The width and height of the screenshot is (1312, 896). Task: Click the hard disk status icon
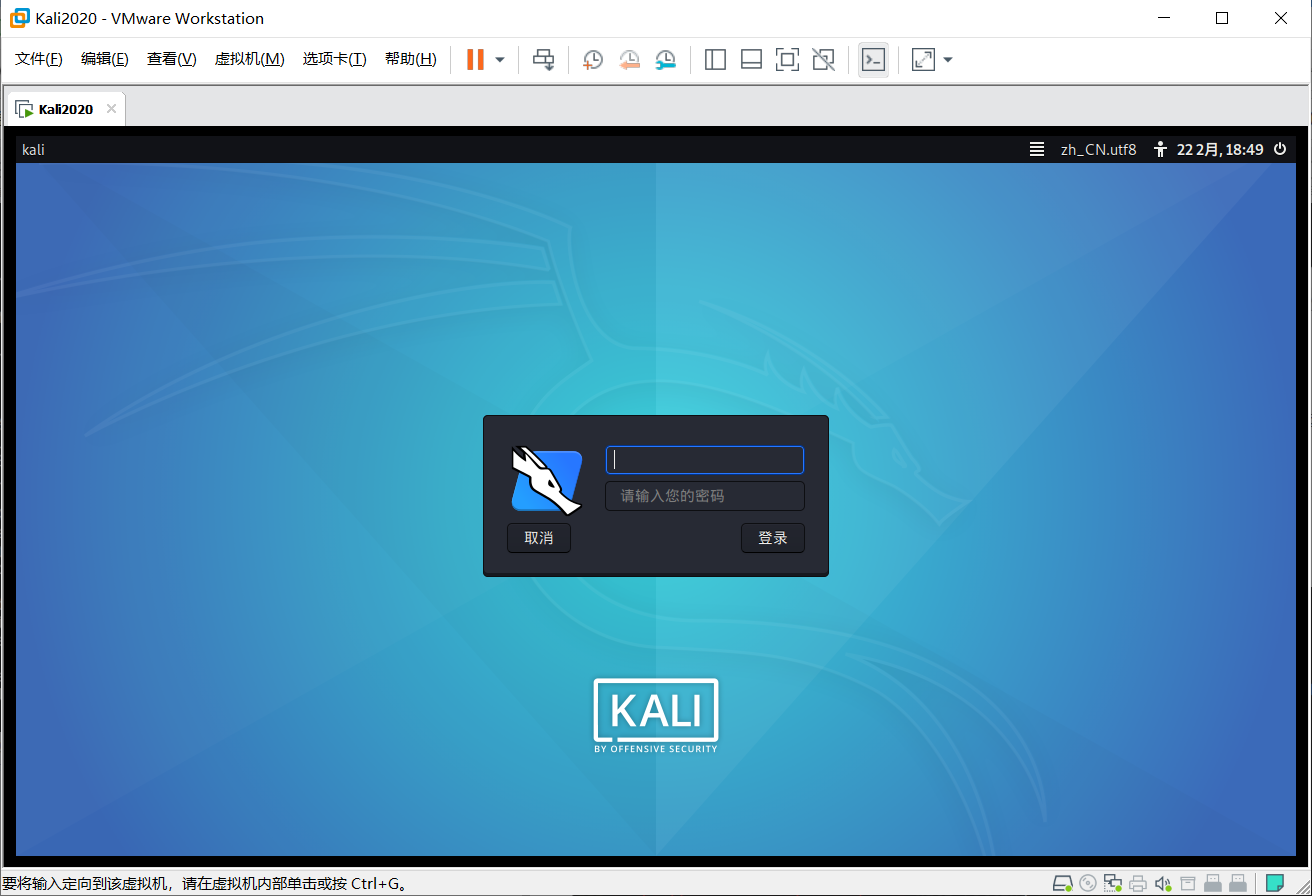pyautogui.click(x=1063, y=883)
